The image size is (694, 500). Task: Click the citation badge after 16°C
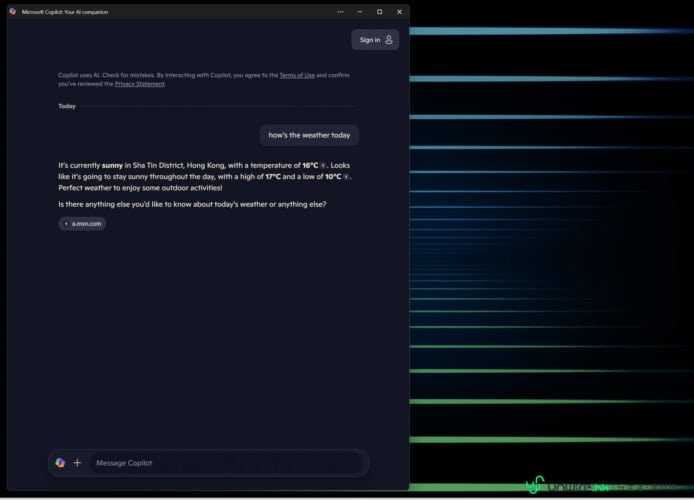point(323,166)
